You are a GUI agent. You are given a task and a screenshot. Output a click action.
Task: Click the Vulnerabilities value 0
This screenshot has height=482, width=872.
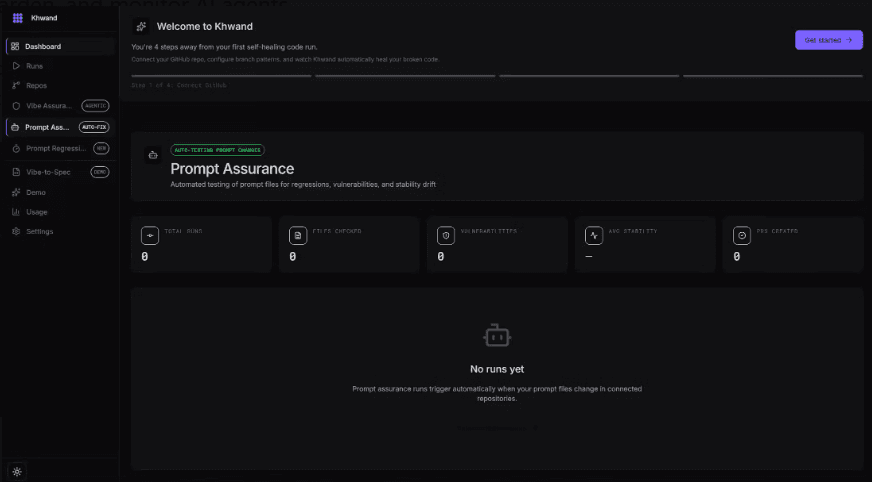[440, 257]
